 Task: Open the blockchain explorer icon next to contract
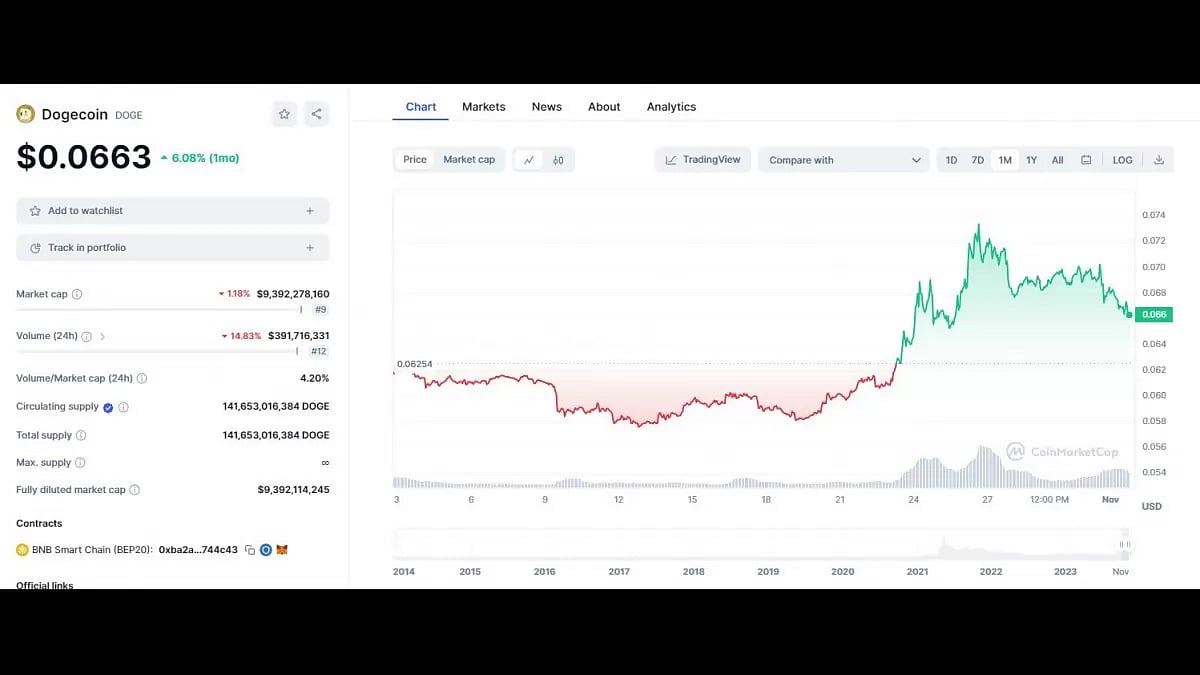(x=265, y=549)
